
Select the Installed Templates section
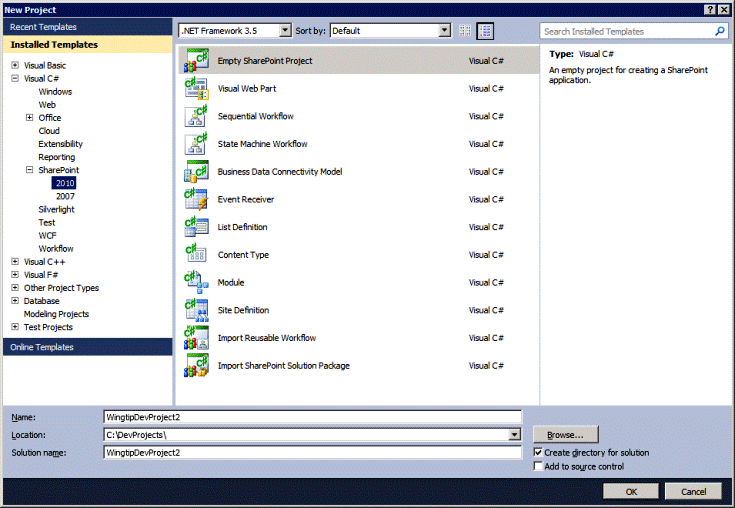click(88, 45)
